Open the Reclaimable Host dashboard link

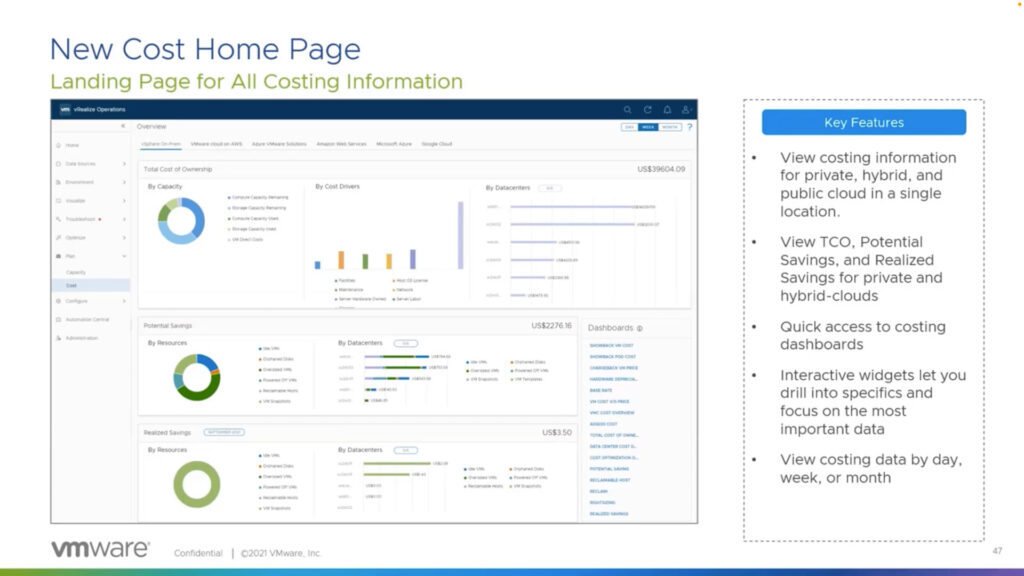point(610,480)
